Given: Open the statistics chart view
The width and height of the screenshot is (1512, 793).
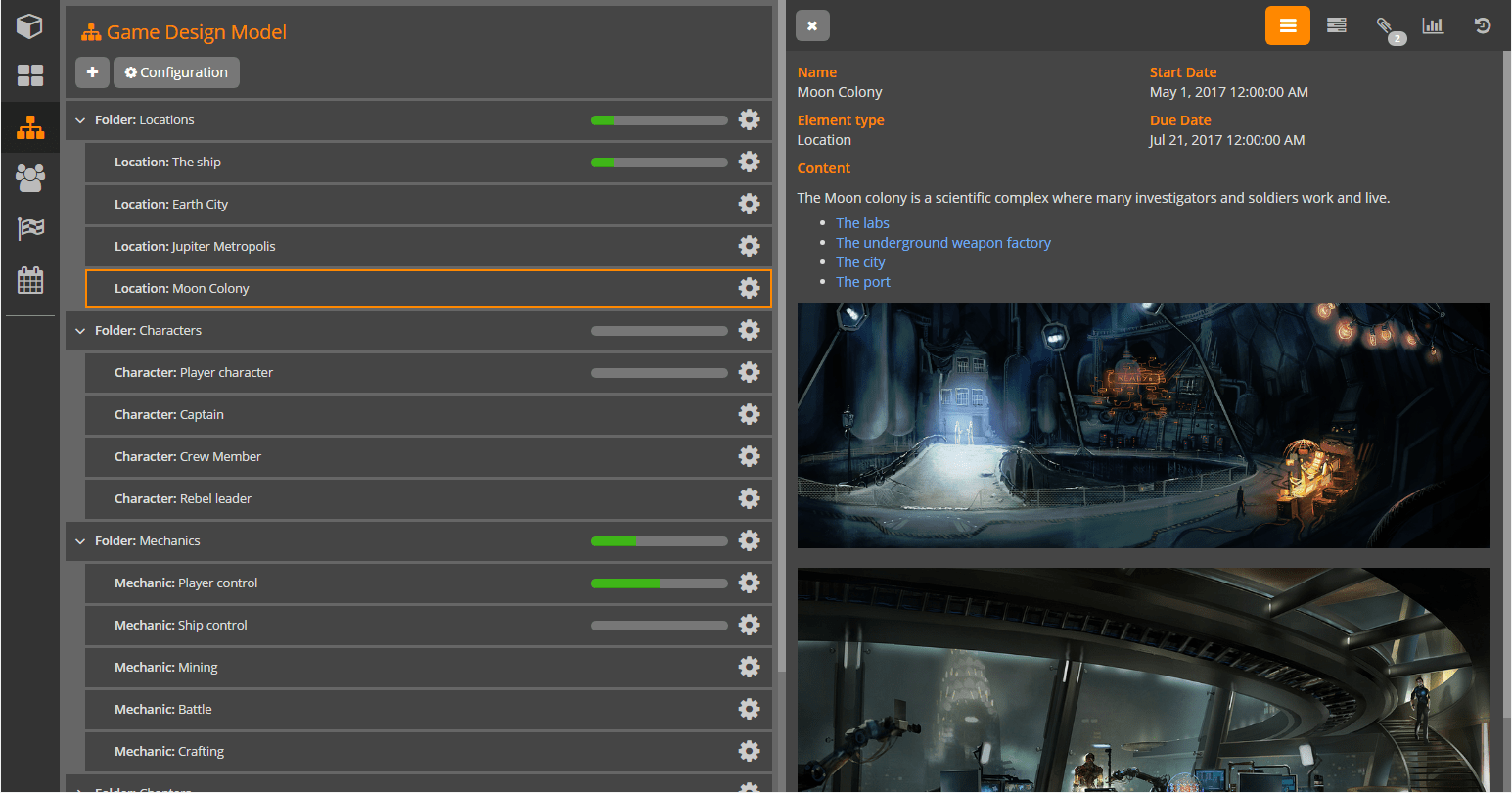Looking at the screenshot, I should [x=1433, y=25].
